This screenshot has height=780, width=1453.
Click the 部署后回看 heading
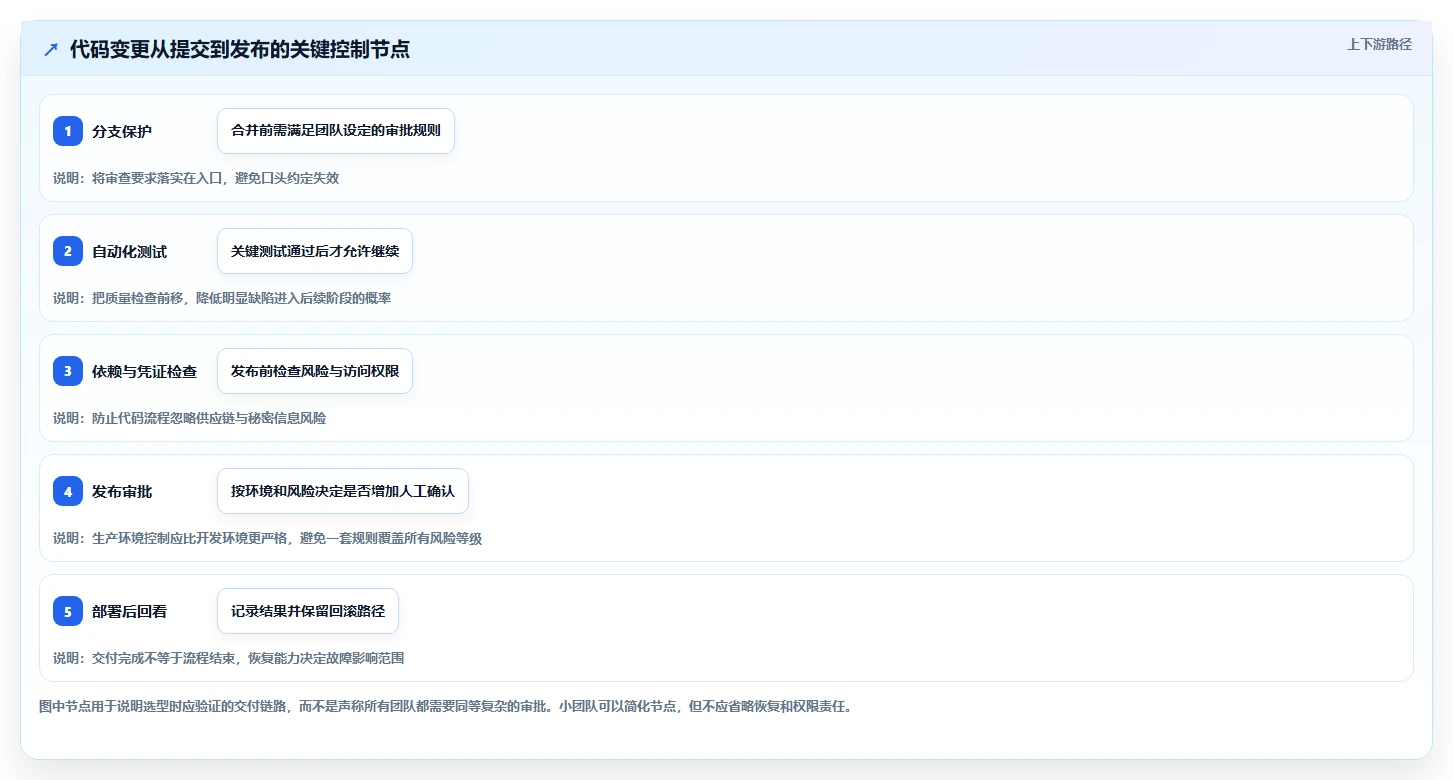coord(130,612)
